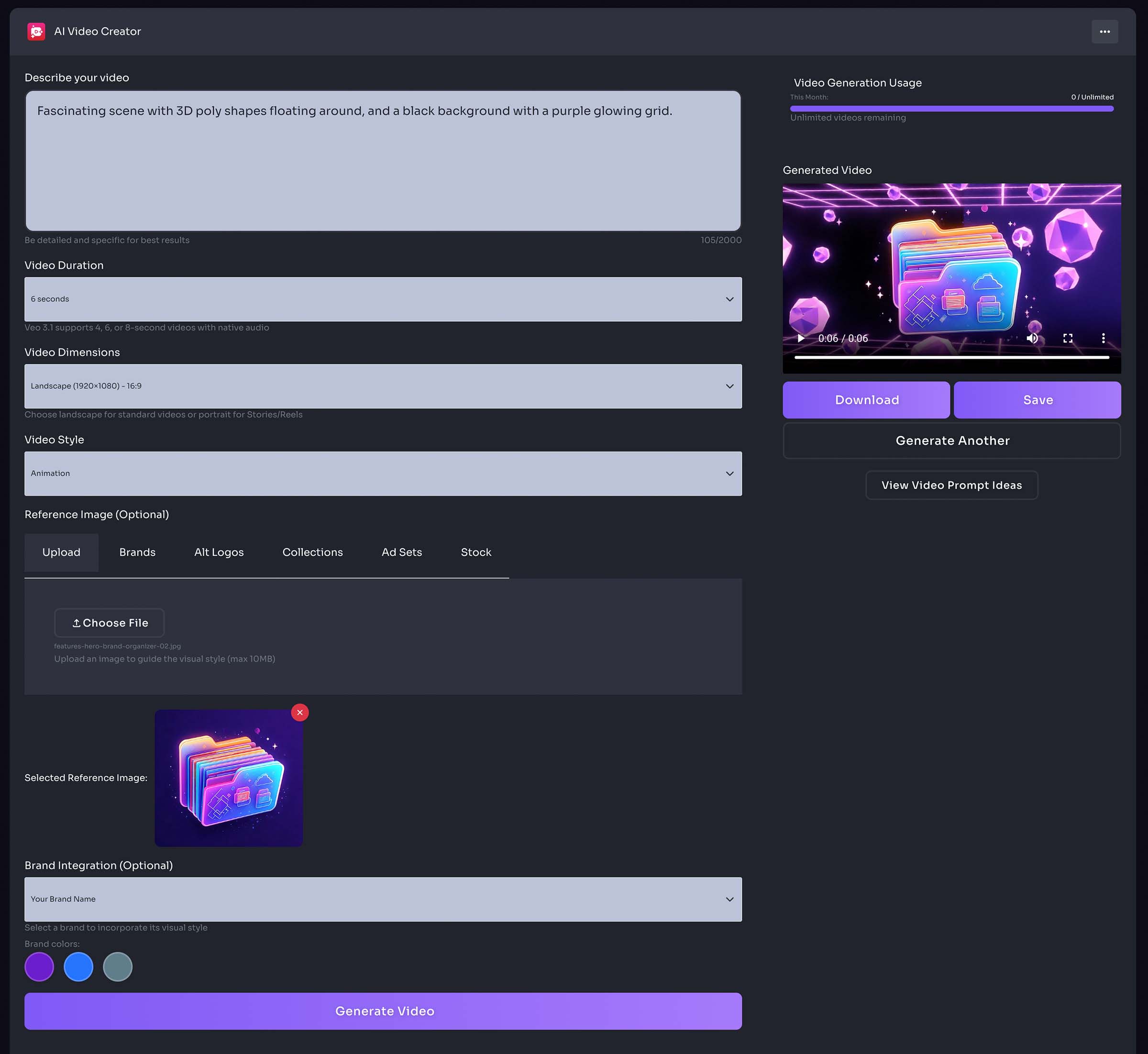The image size is (1148, 1054).
Task: Click Generate Another
Action: coord(952,440)
